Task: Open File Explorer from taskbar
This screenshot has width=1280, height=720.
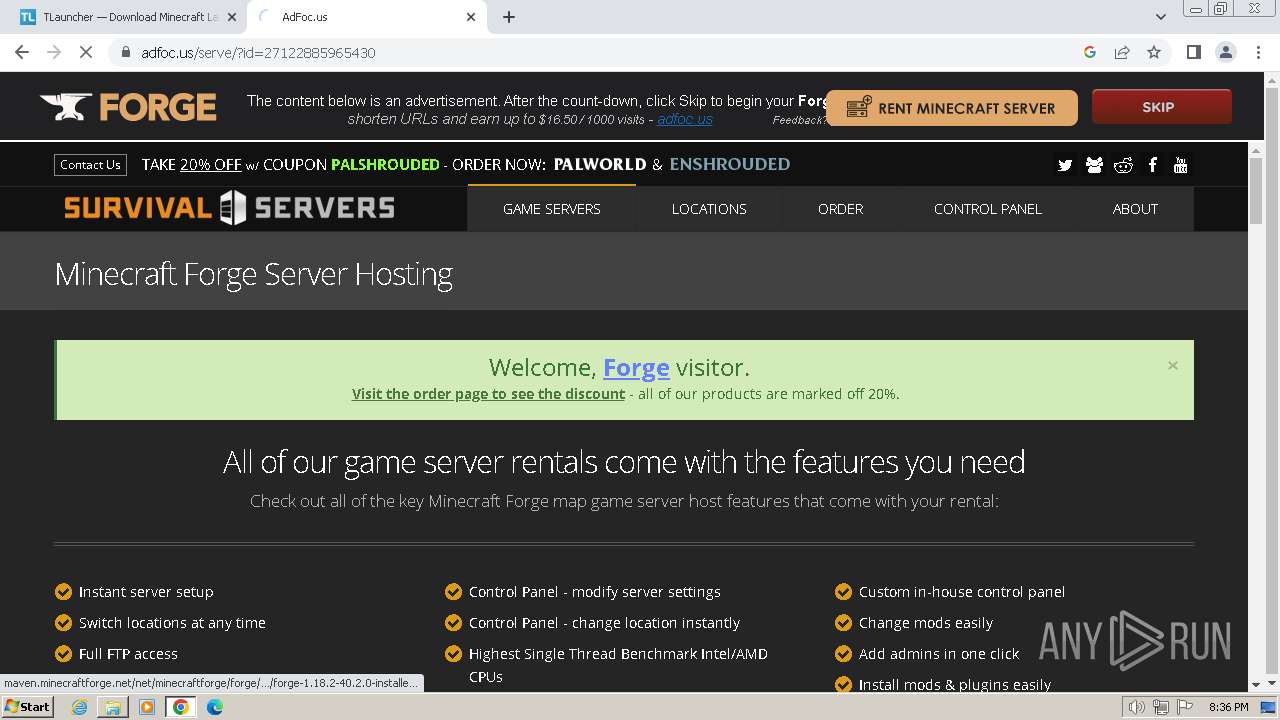Action: tap(113, 707)
